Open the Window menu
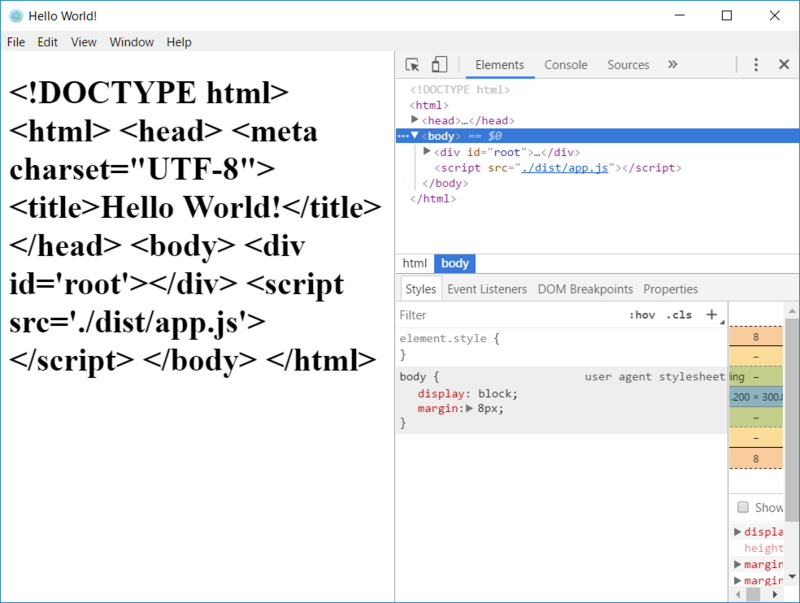Screen dimensions: 800x603 tap(132, 42)
